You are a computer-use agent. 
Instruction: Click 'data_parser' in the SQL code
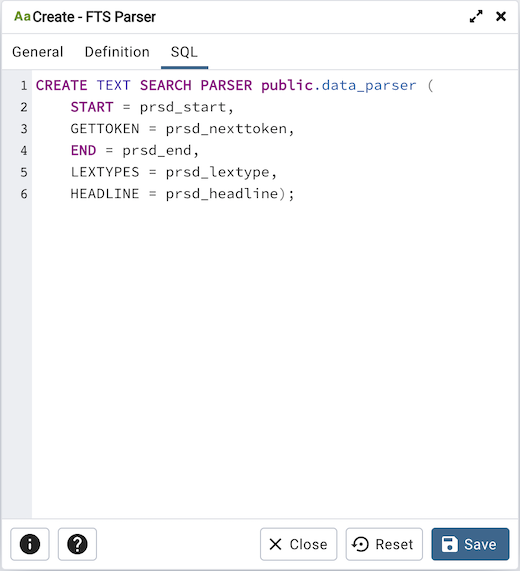click(369, 86)
